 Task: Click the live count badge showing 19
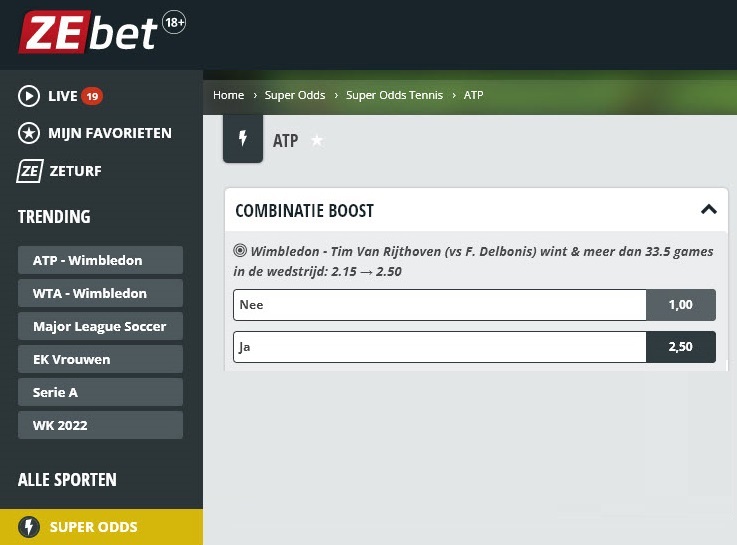tap(92, 96)
